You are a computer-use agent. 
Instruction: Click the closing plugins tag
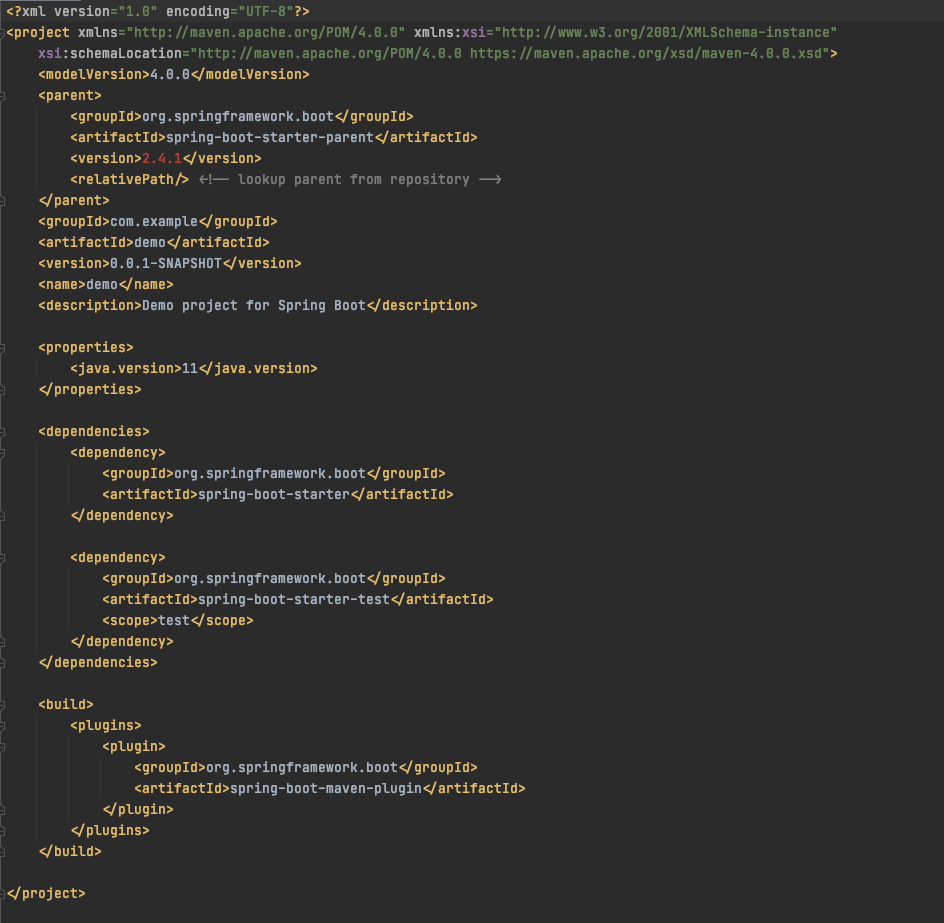[x=110, y=831]
